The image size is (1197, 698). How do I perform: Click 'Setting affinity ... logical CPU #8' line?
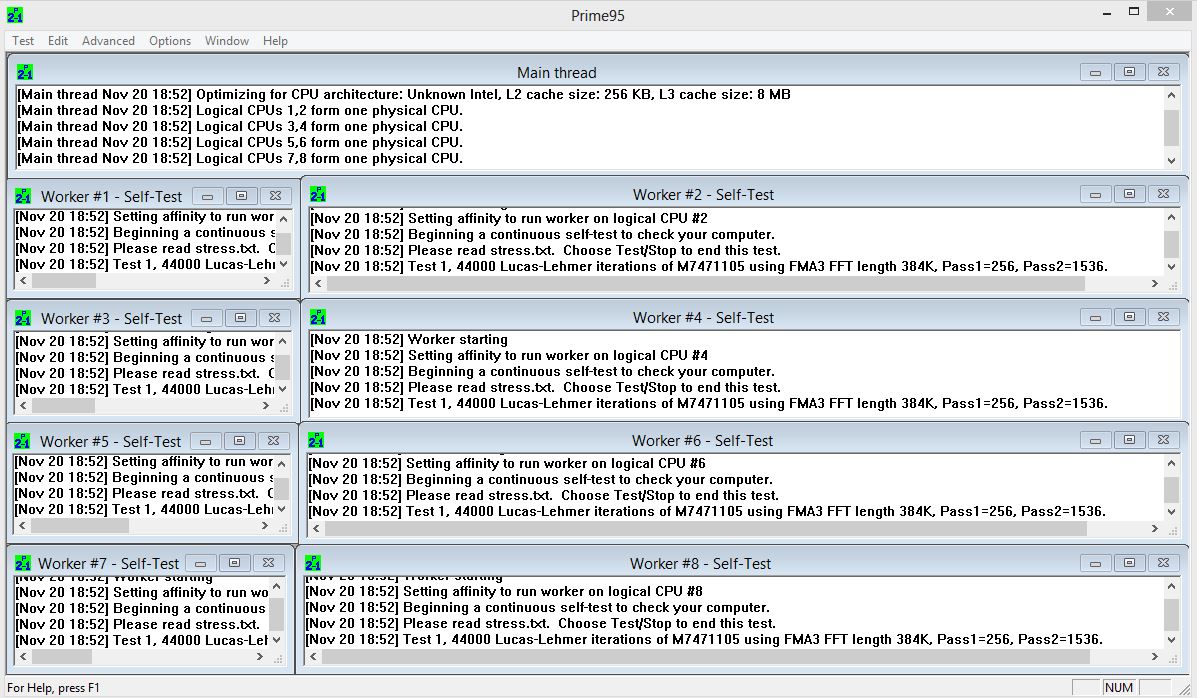pyautogui.click(x=504, y=591)
